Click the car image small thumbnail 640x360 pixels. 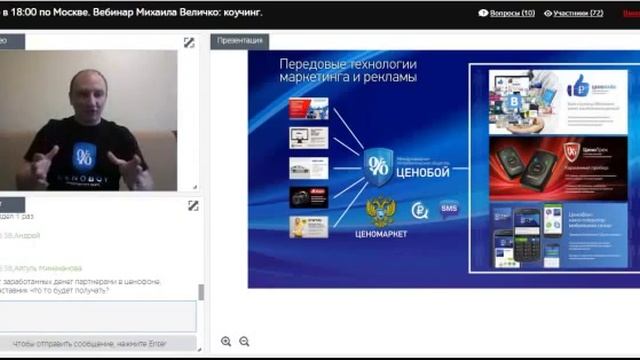[x=309, y=168]
